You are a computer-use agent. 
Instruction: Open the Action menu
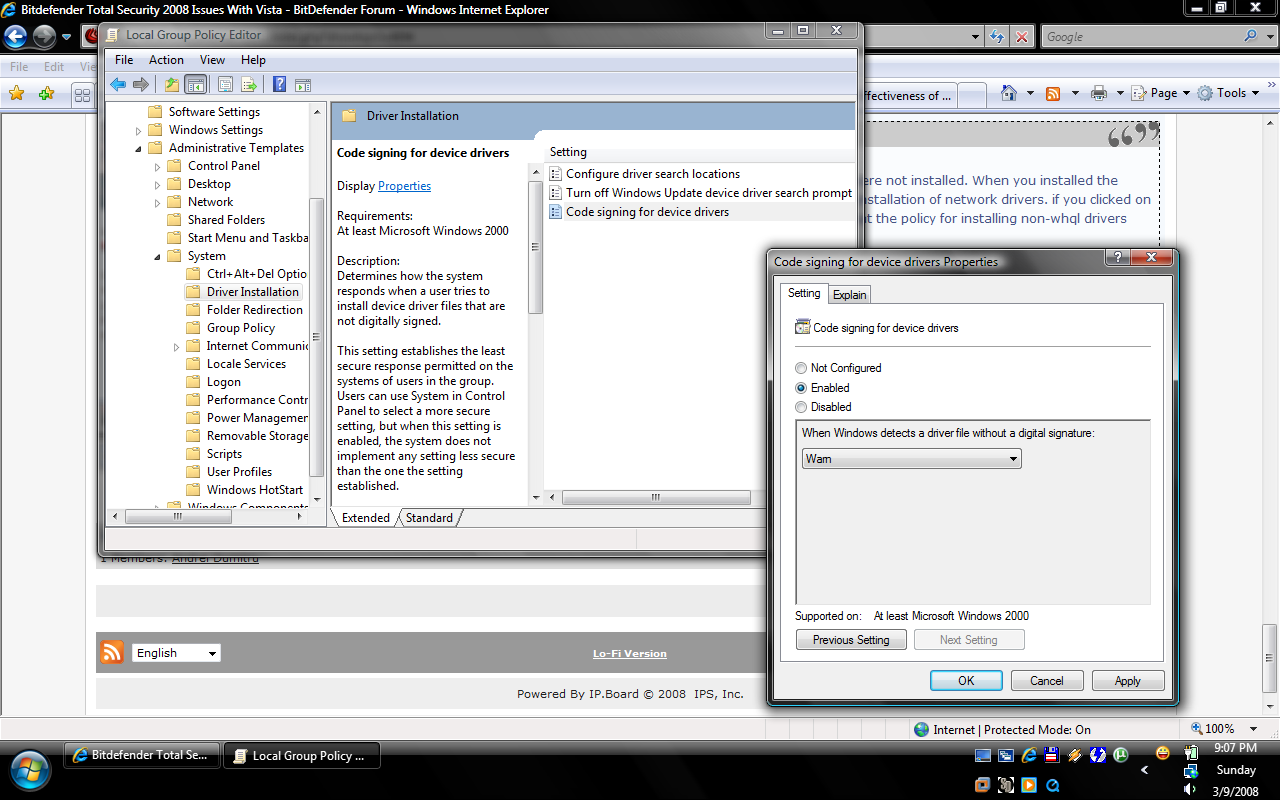pos(166,60)
